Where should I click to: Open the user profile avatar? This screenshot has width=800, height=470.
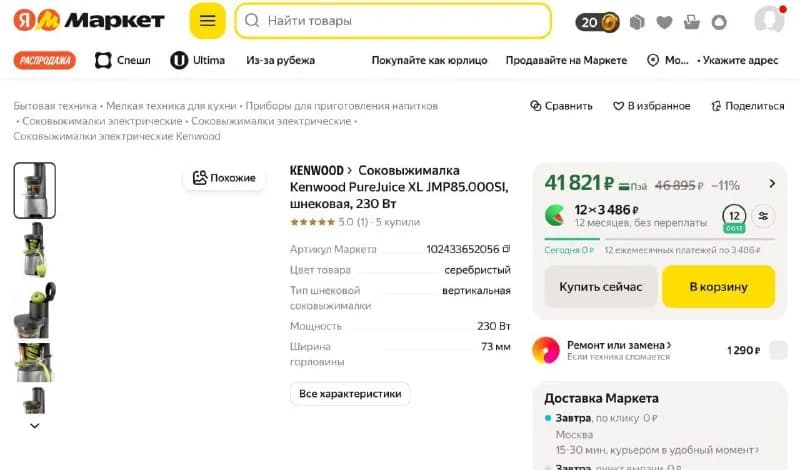769,20
